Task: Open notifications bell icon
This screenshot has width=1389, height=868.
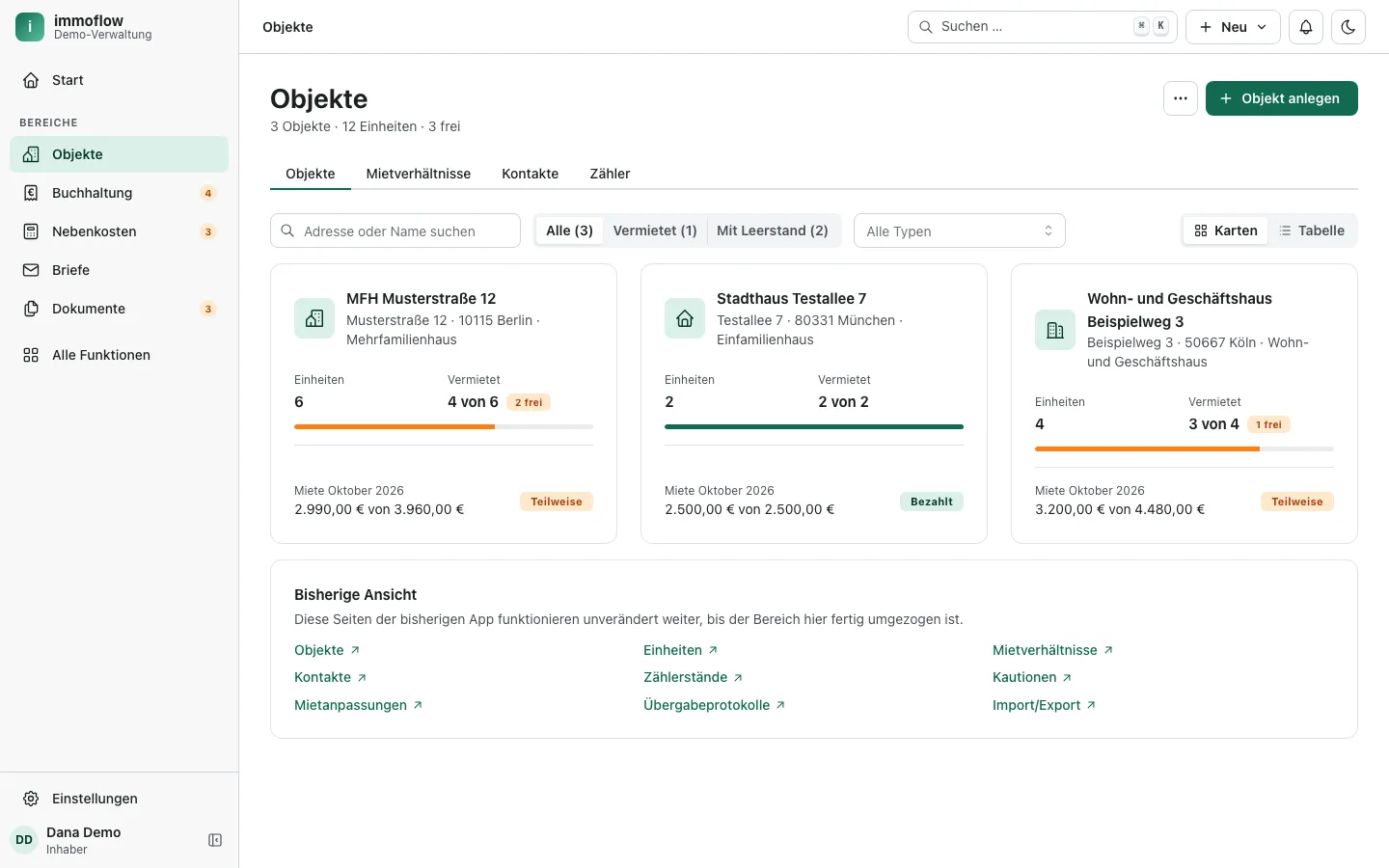Action: (x=1306, y=27)
